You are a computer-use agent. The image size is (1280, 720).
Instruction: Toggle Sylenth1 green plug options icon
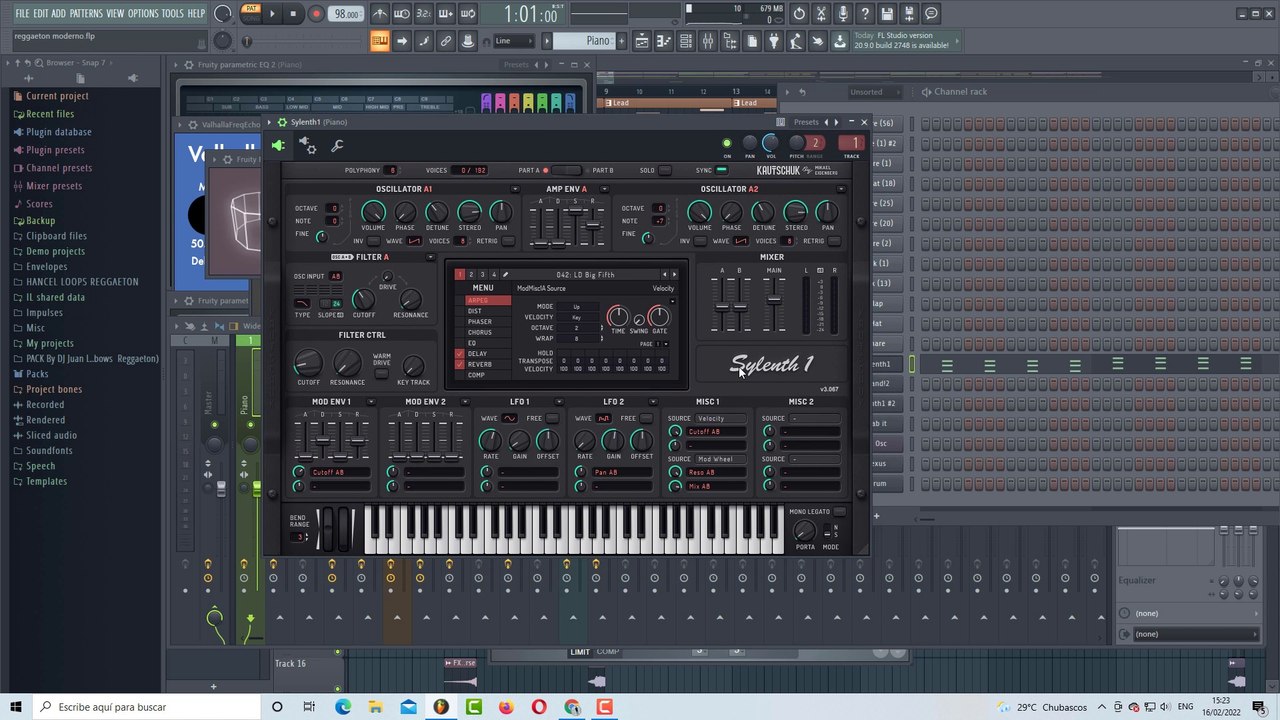tap(278, 146)
